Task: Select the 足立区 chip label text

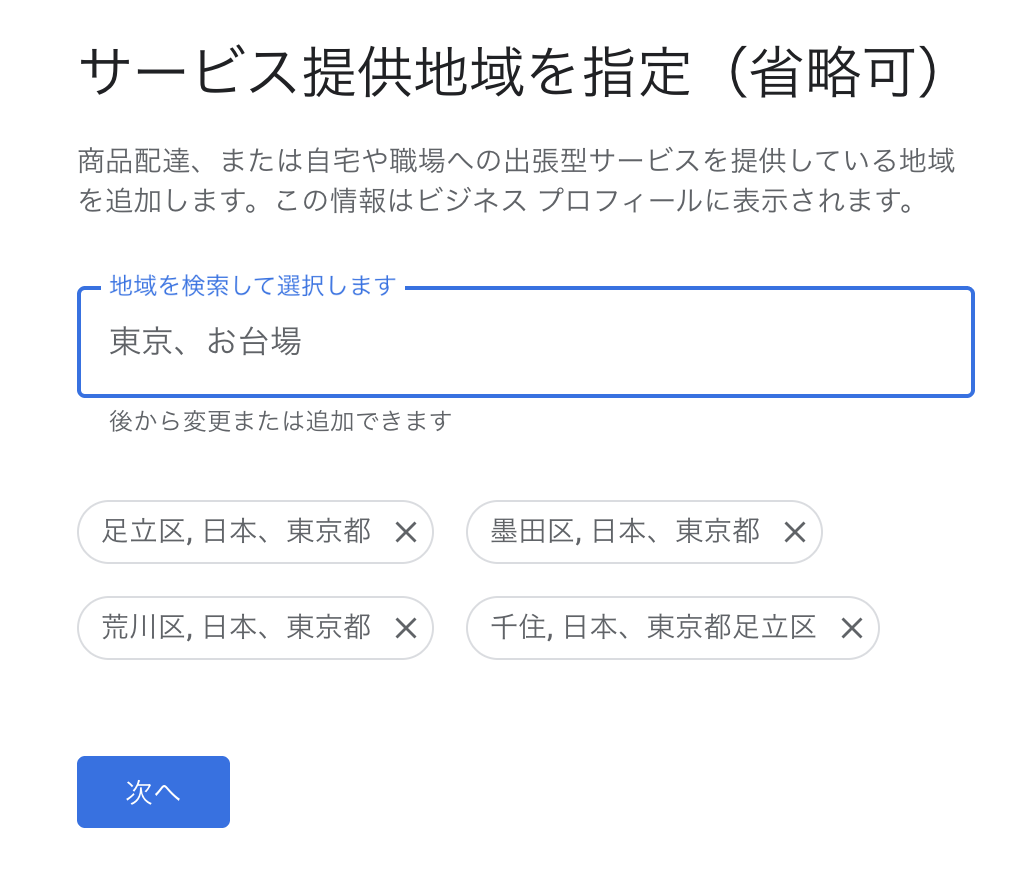Action: [x=236, y=531]
